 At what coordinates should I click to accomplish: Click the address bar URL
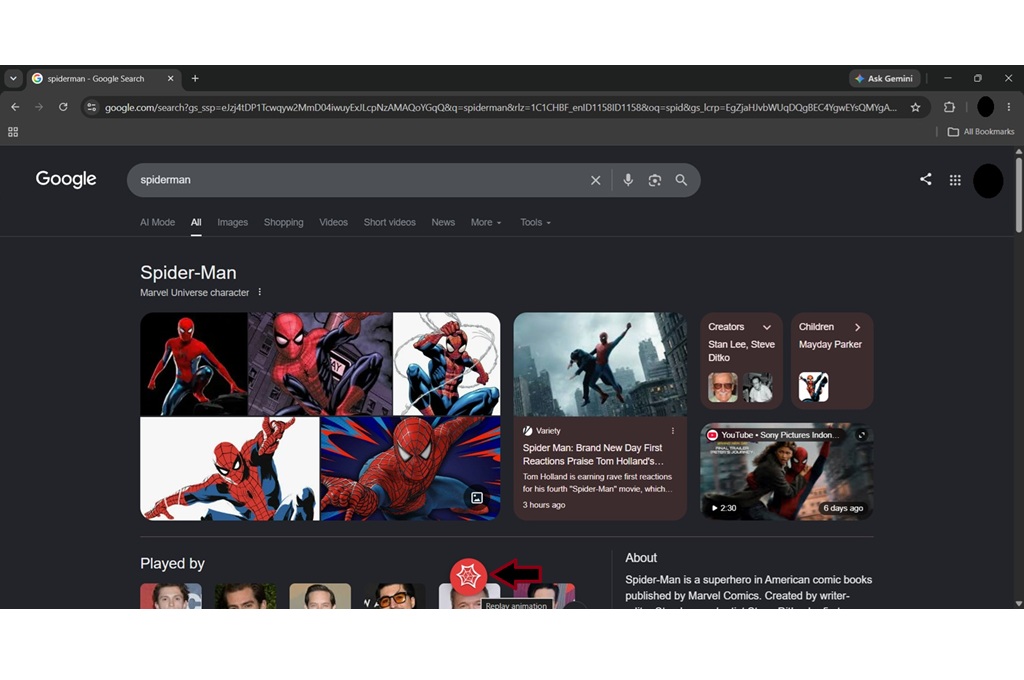point(500,107)
